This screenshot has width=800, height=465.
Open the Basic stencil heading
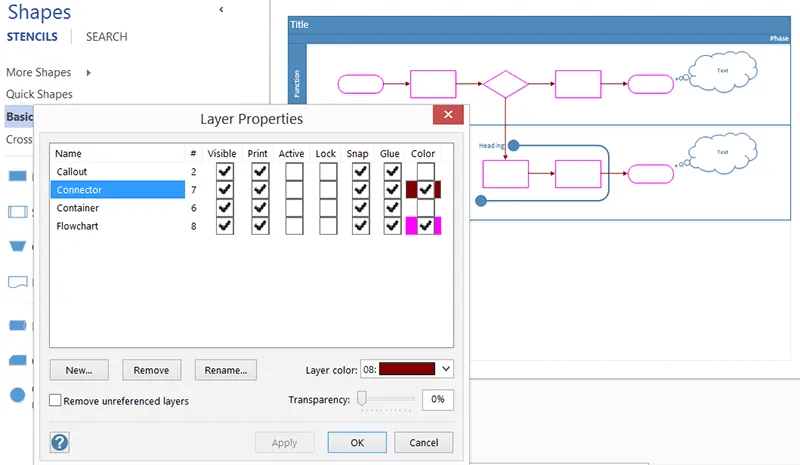pos(19,116)
